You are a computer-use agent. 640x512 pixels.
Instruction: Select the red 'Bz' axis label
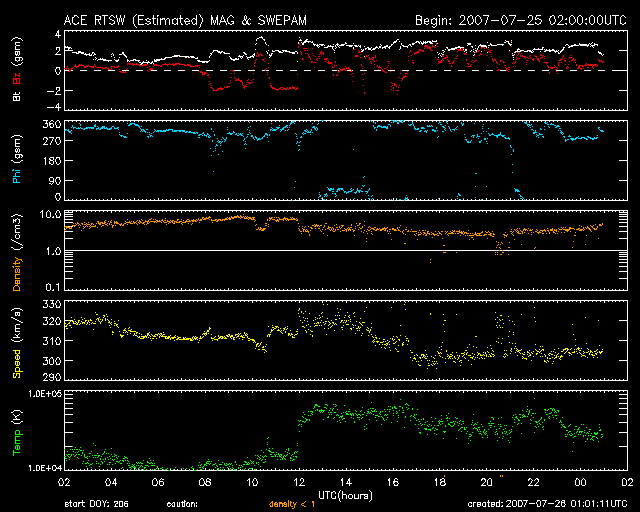tap(17, 78)
